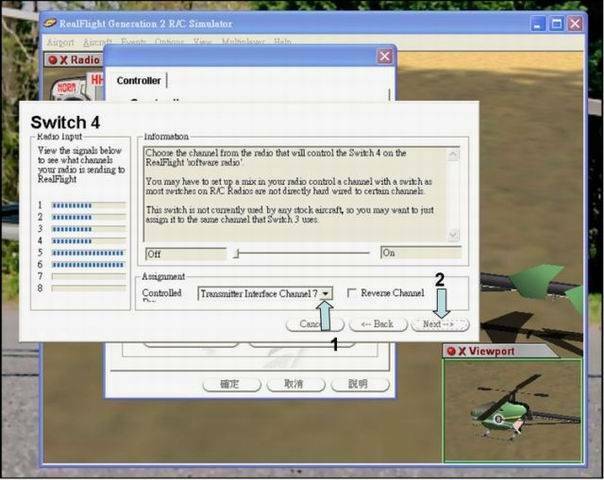604x480 pixels.
Task: Click the Cancel button in wizard
Action: (315, 325)
